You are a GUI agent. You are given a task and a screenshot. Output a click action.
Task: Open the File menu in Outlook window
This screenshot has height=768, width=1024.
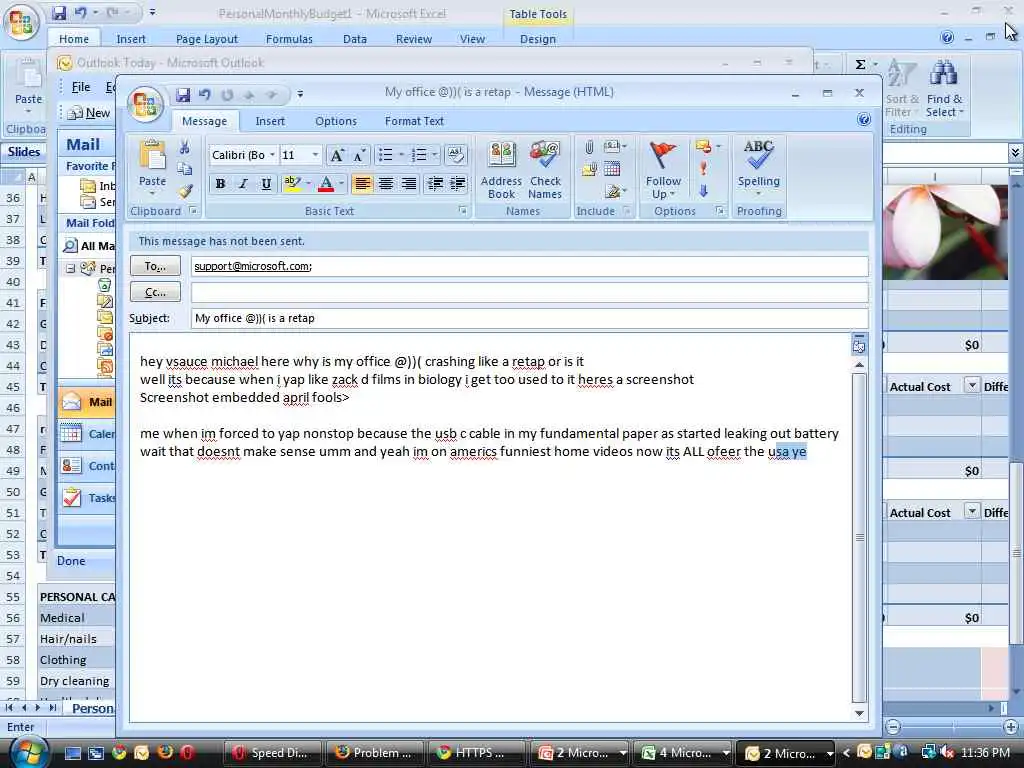pyautogui.click(x=81, y=87)
